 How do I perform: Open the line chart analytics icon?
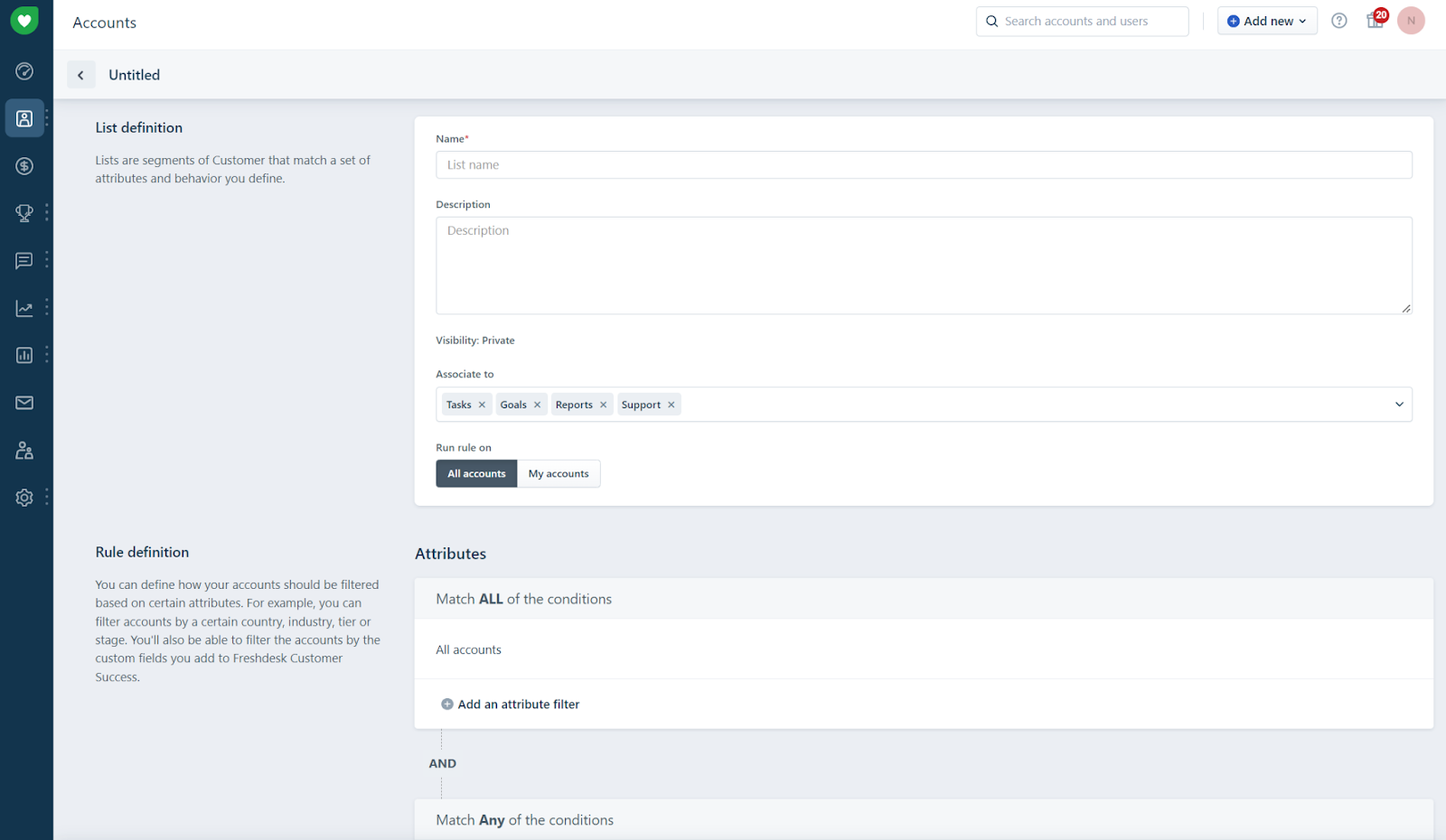[x=24, y=308]
